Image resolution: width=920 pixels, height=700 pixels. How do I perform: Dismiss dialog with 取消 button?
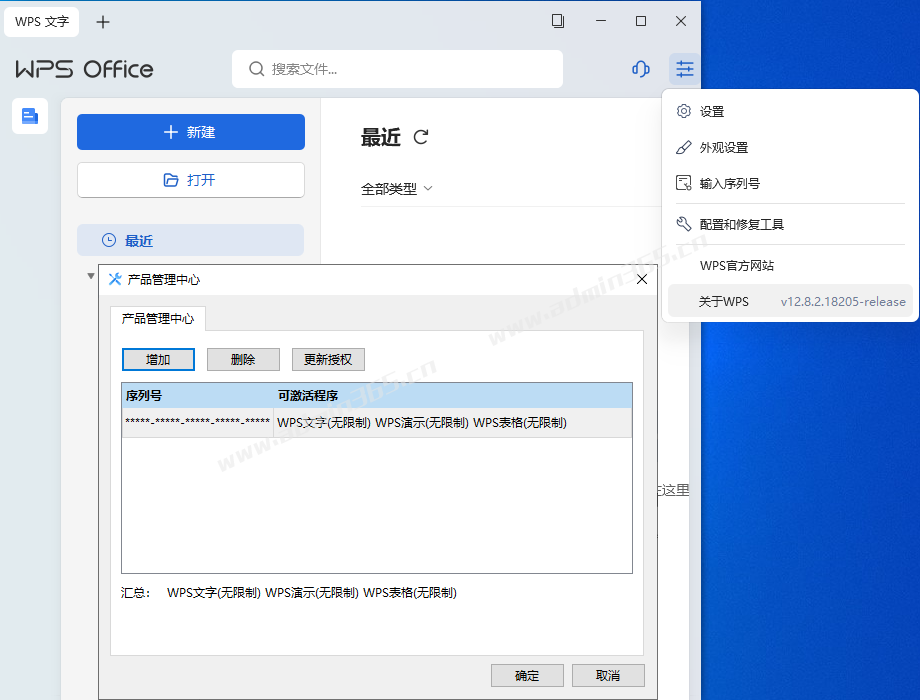608,675
